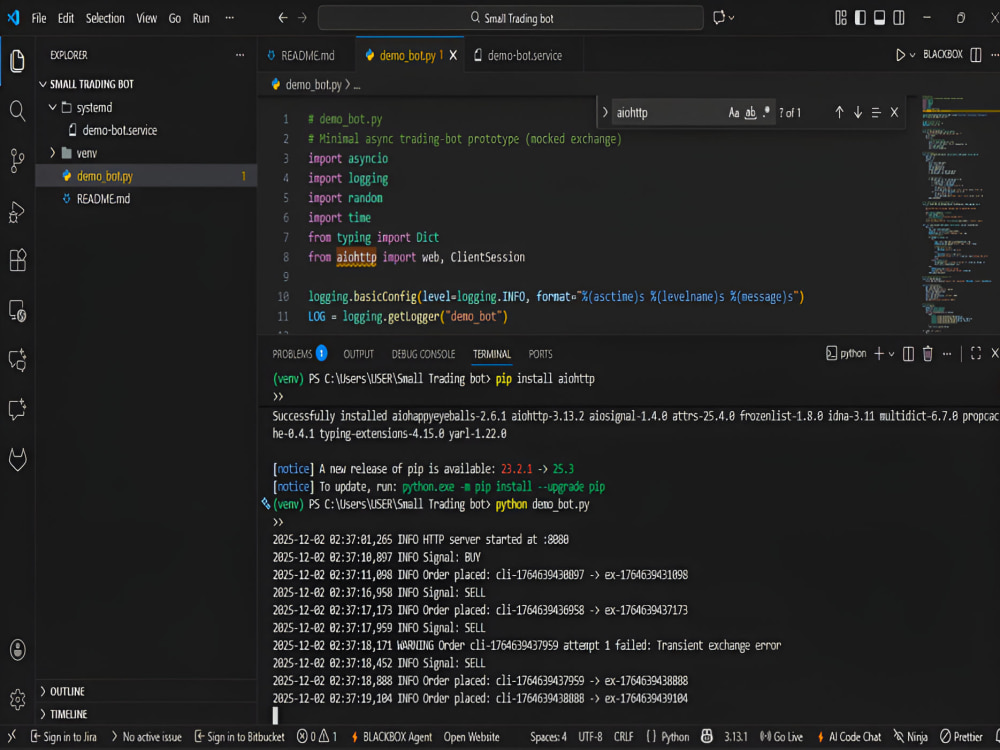The image size is (1000, 750).
Task: Select README.md in the explorer tree
Action: 103,199
